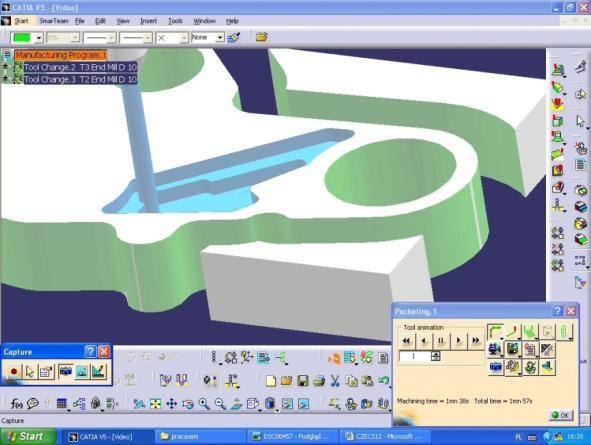591x445 pixels.
Task: Click the floppy disk save icon in Pocketing.1
Action: [x=513, y=350]
